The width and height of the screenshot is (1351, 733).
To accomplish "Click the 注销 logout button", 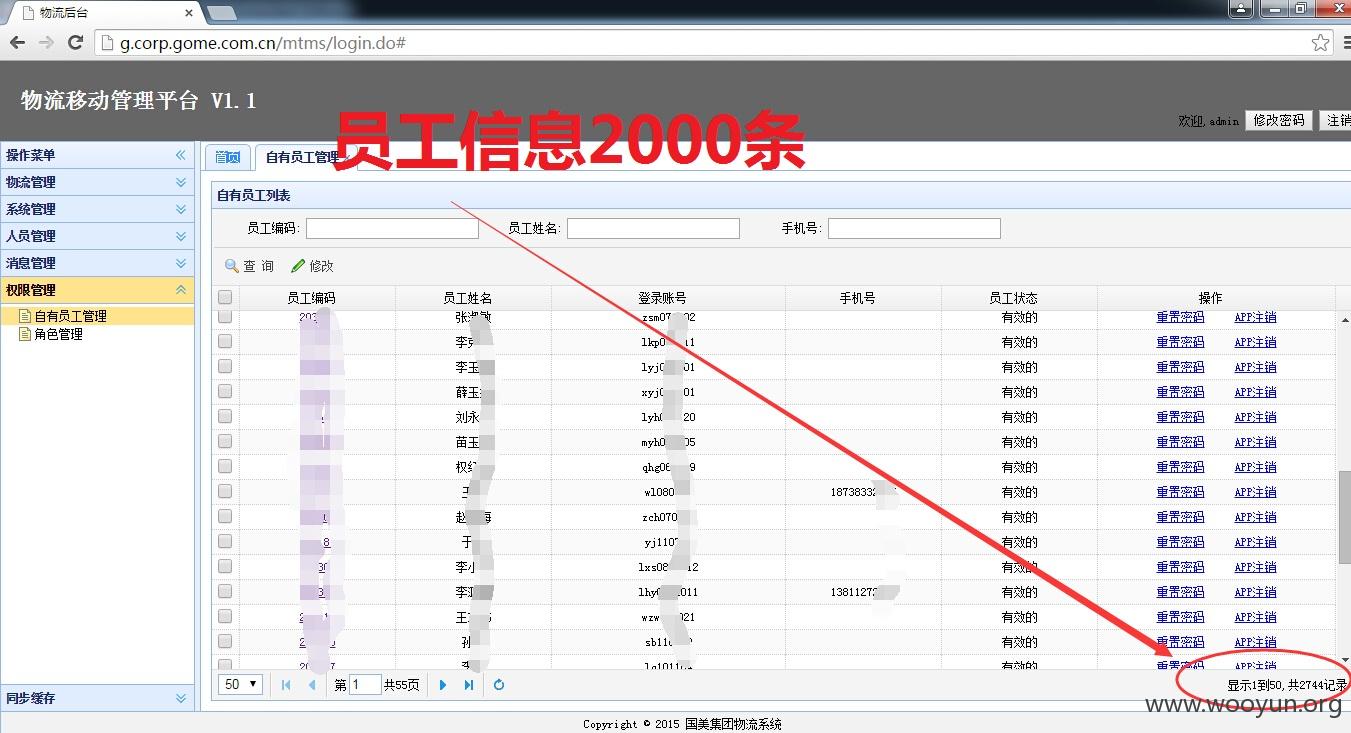I will click(1336, 120).
